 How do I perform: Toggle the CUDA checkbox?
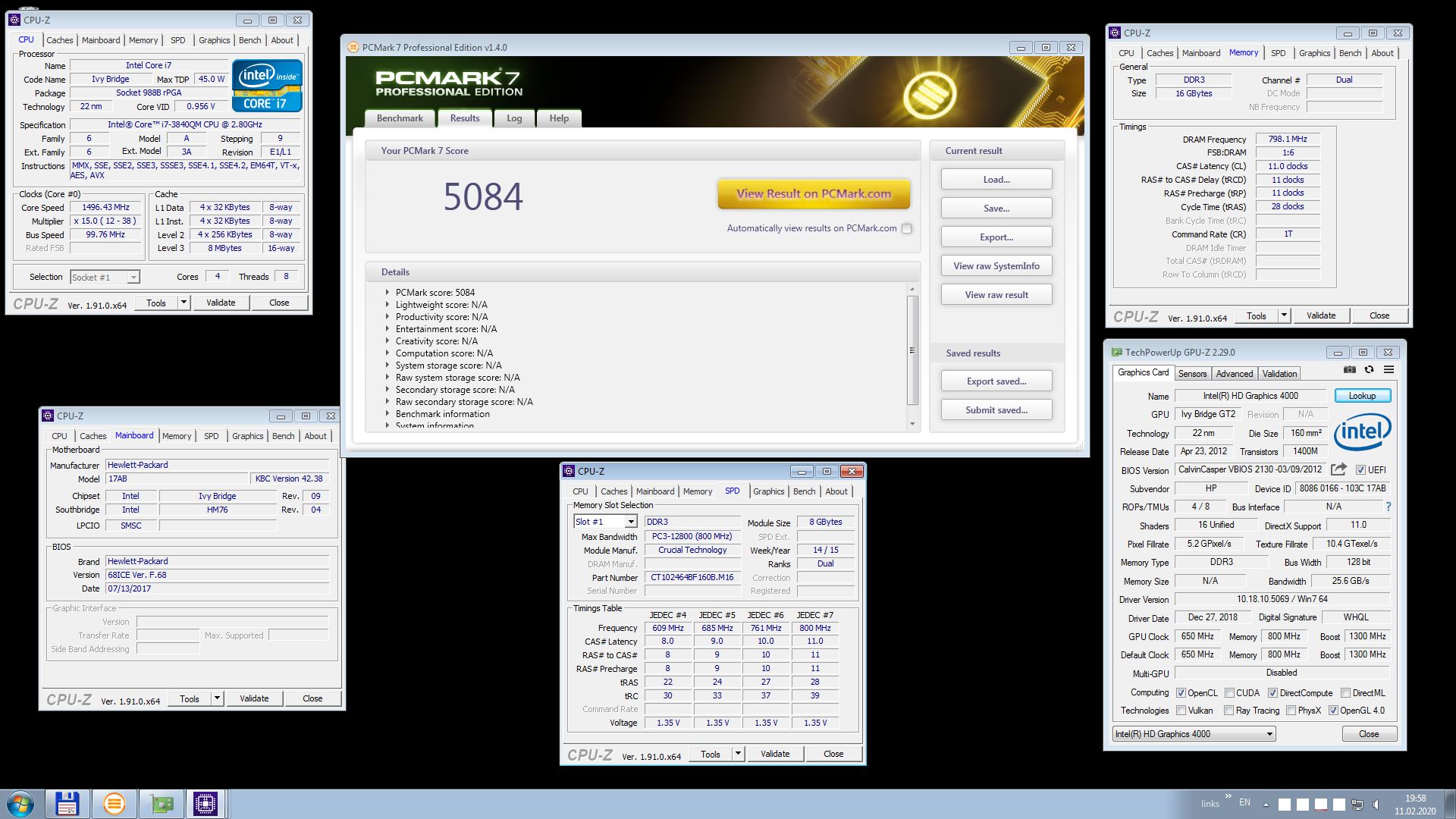point(1229,693)
